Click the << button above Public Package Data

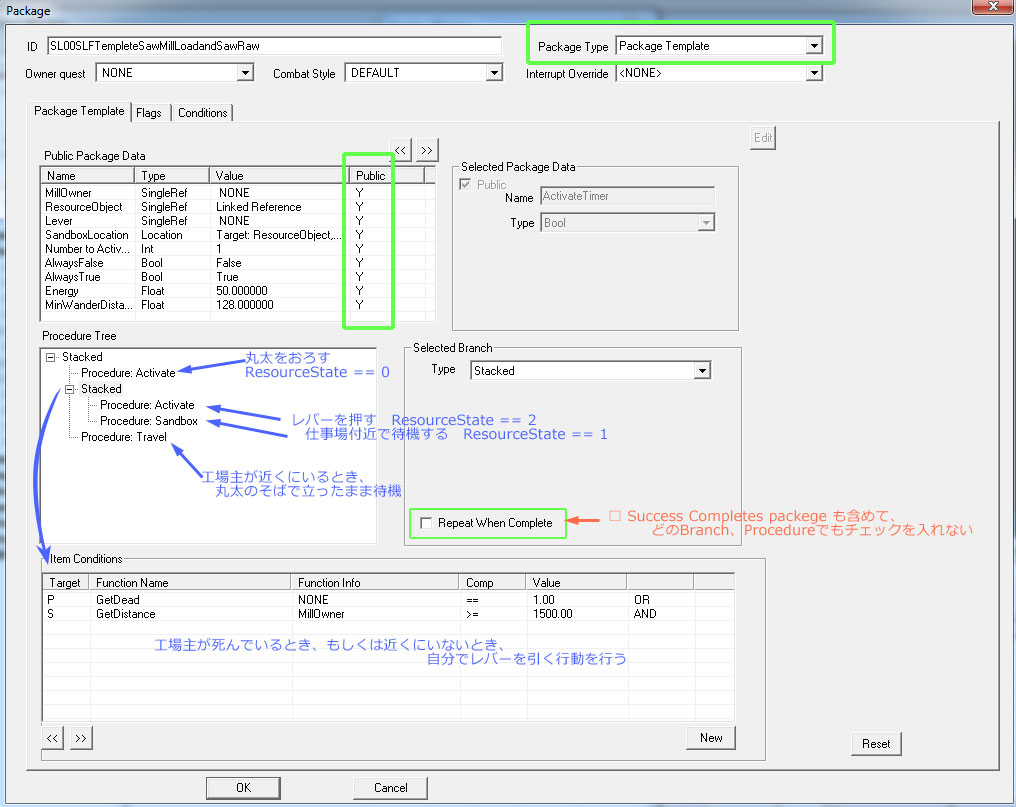pos(400,150)
